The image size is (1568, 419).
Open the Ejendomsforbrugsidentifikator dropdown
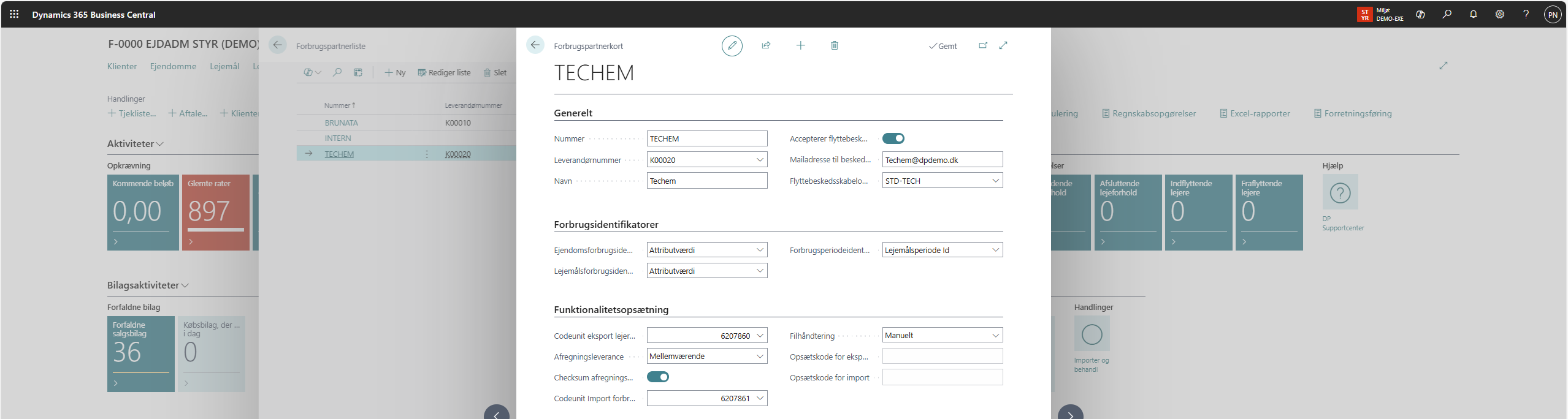(x=760, y=250)
